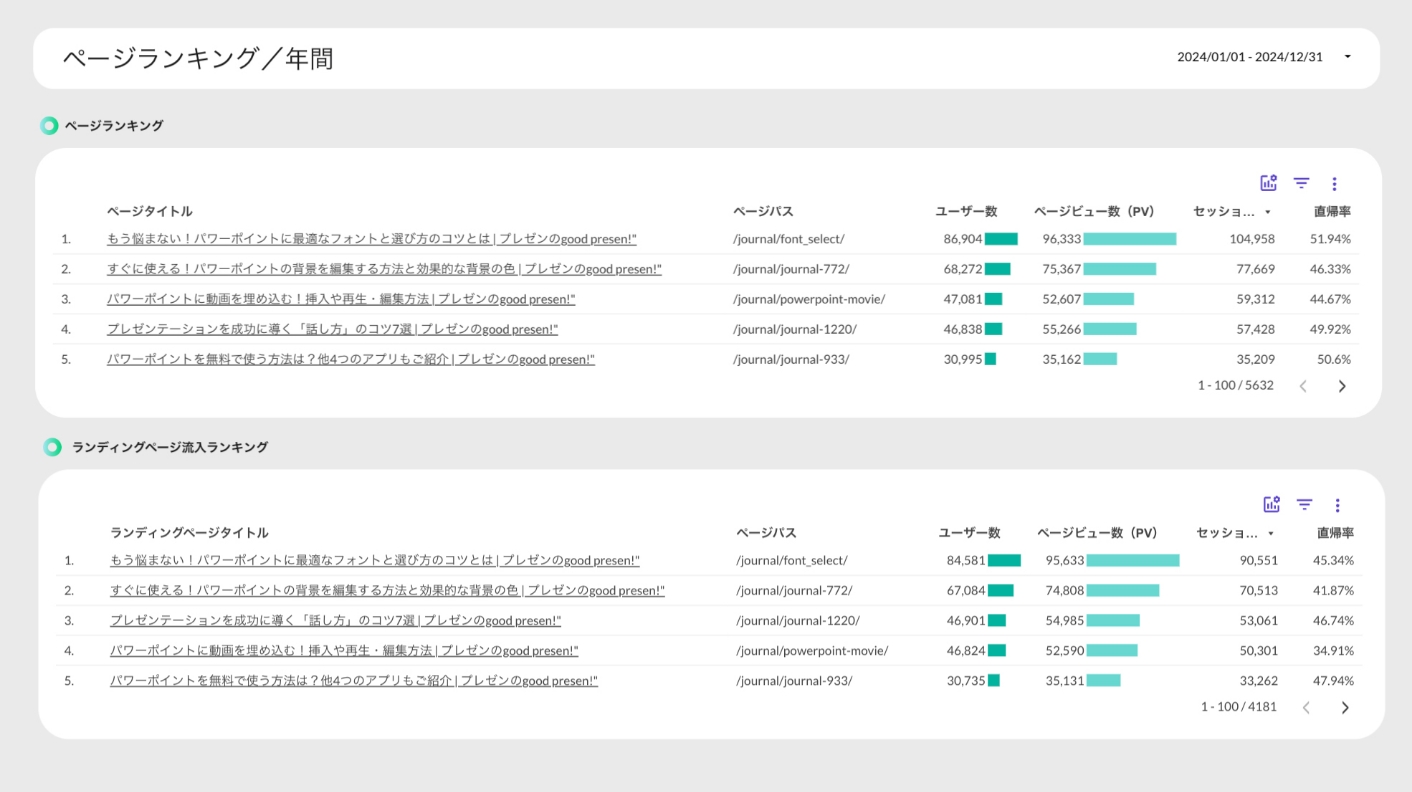
Task: Go to previous page of landing page table
Action: point(1306,708)
